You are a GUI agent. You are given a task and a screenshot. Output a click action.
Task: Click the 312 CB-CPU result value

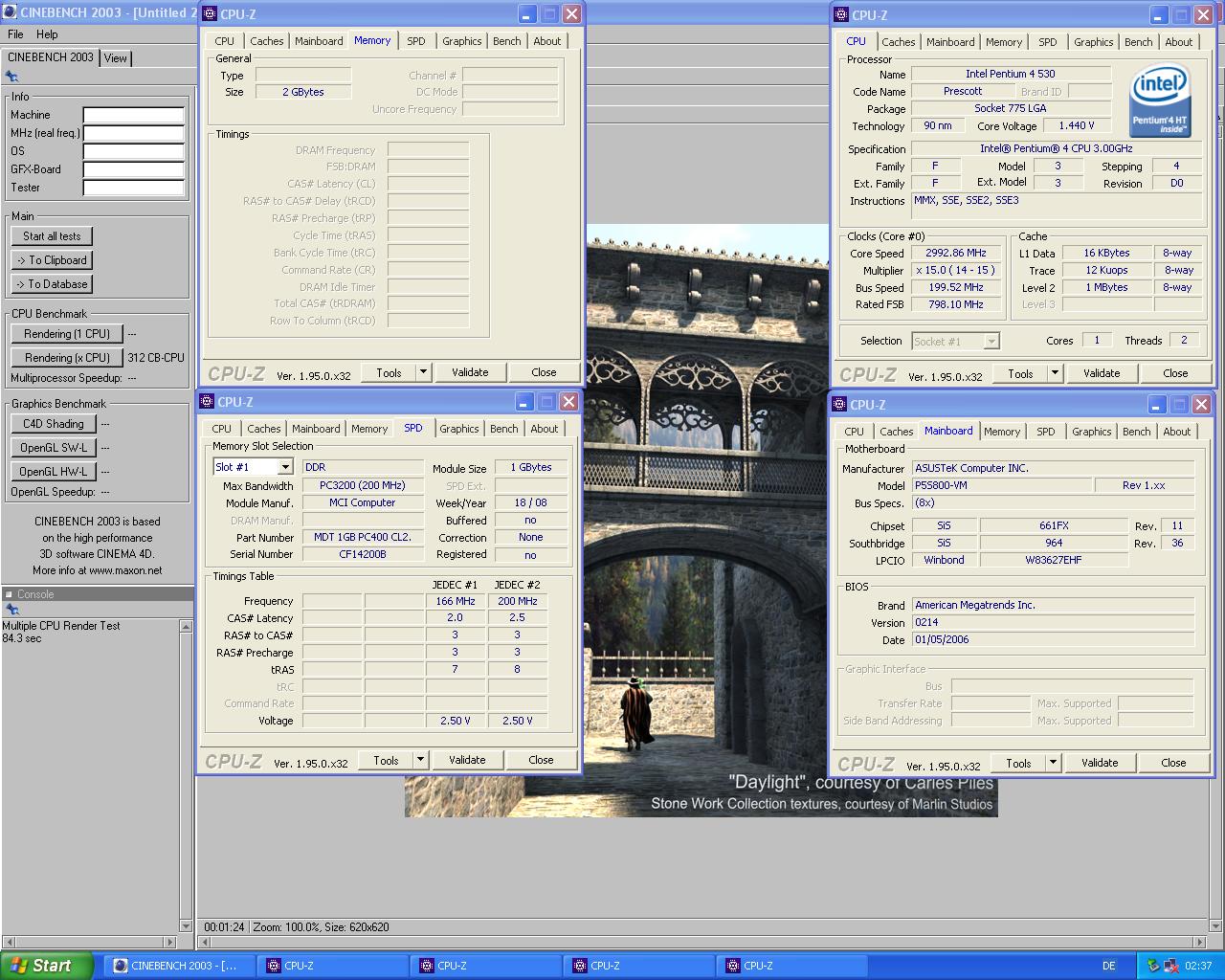click(x=156, y=358)
